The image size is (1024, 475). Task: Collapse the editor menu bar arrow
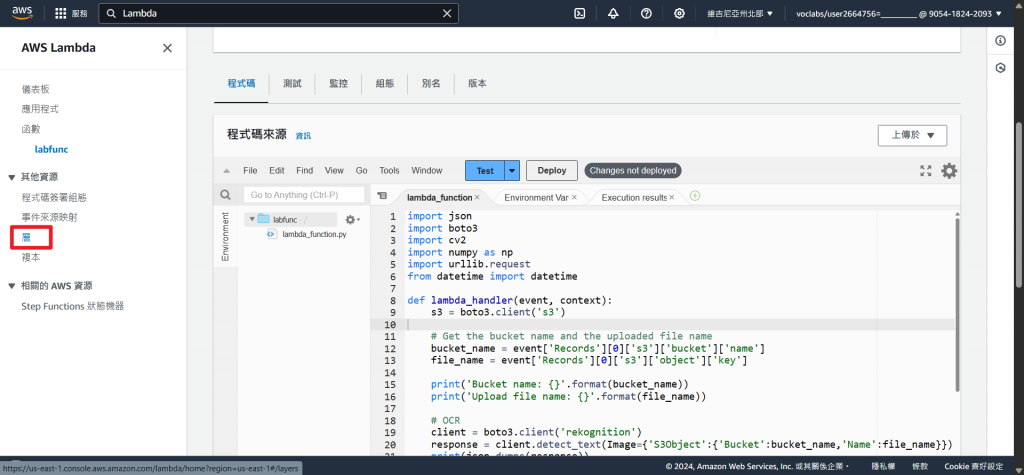point(227,171)
